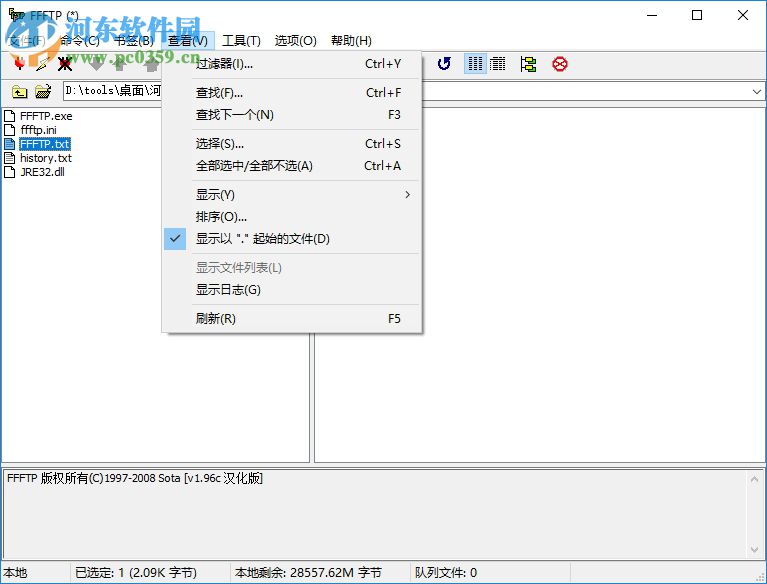Viewport: 767px width, 584px height.
Task: Open the remote path dropdown arrow
Action: click(x=756, y=91)
